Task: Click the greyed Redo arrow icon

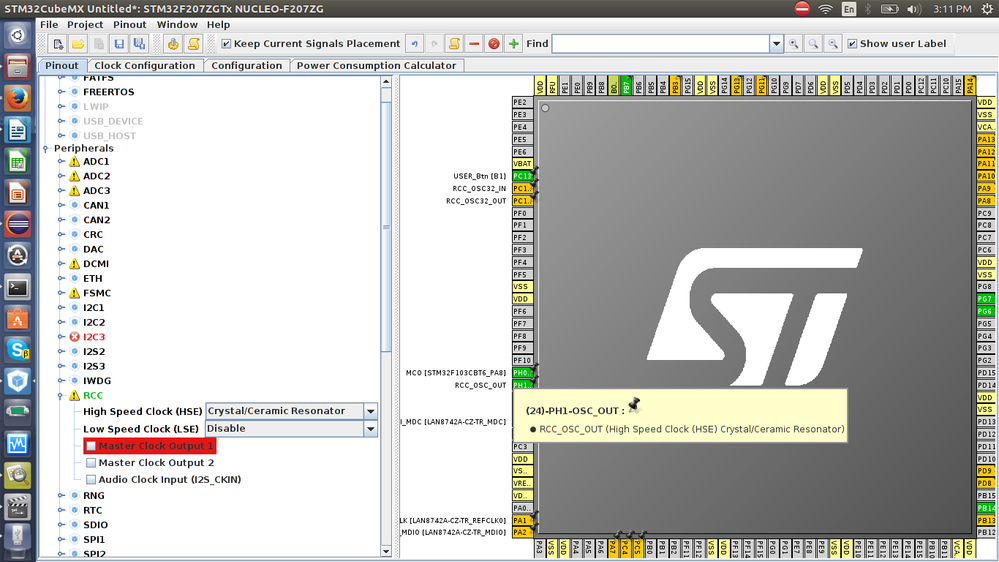Action: pos(435,44)
